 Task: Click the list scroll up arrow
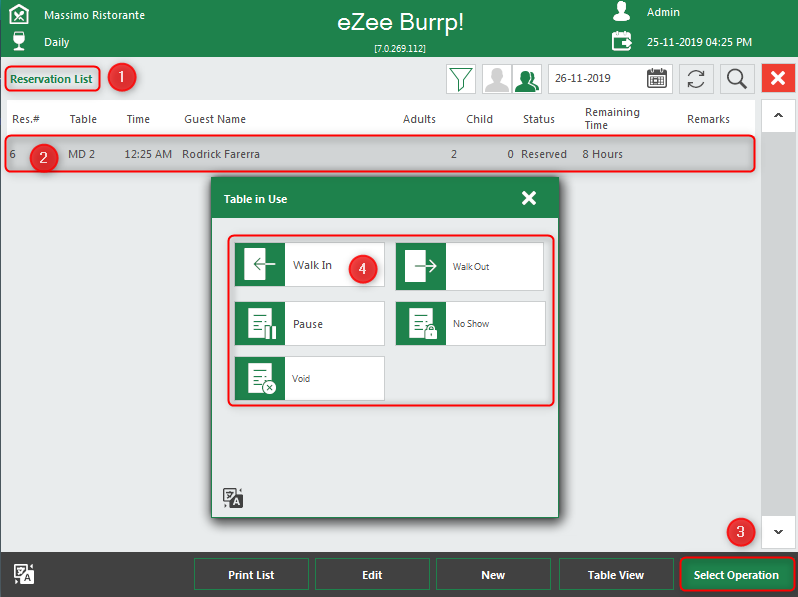(x=778, y=116)
